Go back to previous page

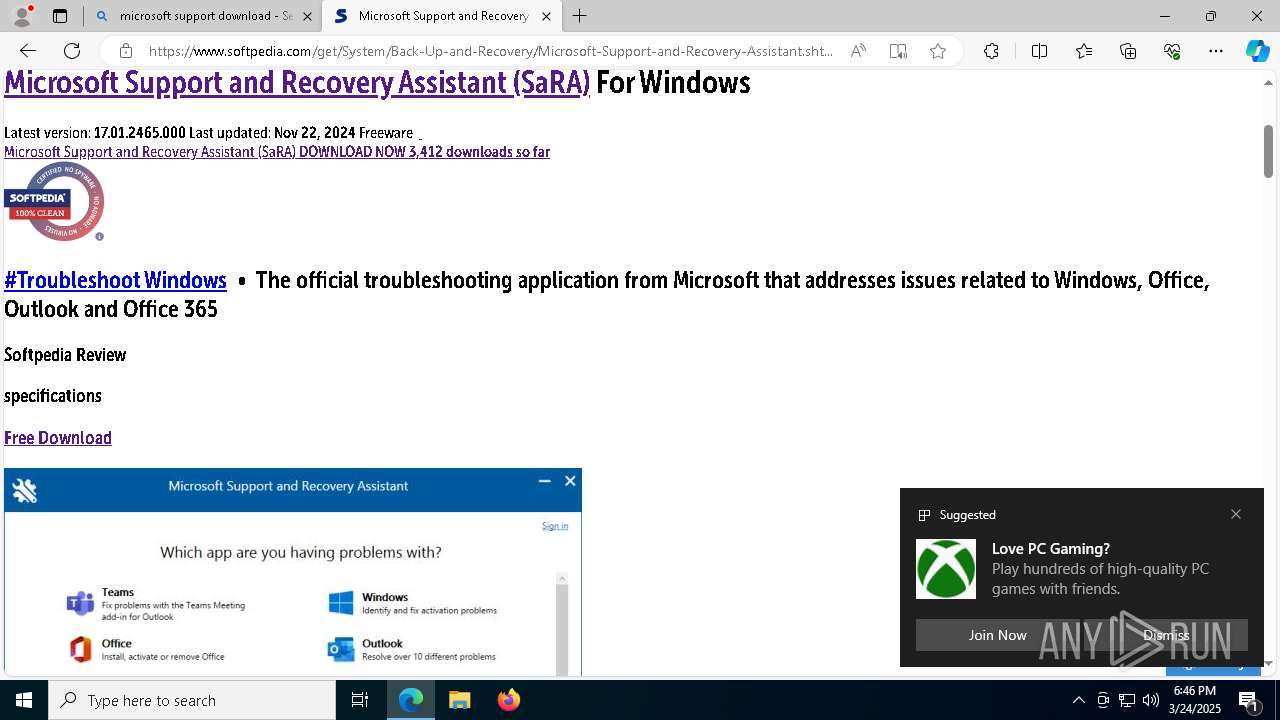[x=28, y=51]
